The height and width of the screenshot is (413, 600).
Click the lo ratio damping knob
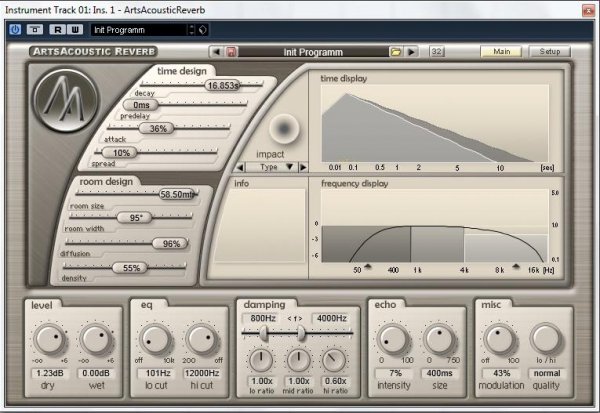click(261, 361)
